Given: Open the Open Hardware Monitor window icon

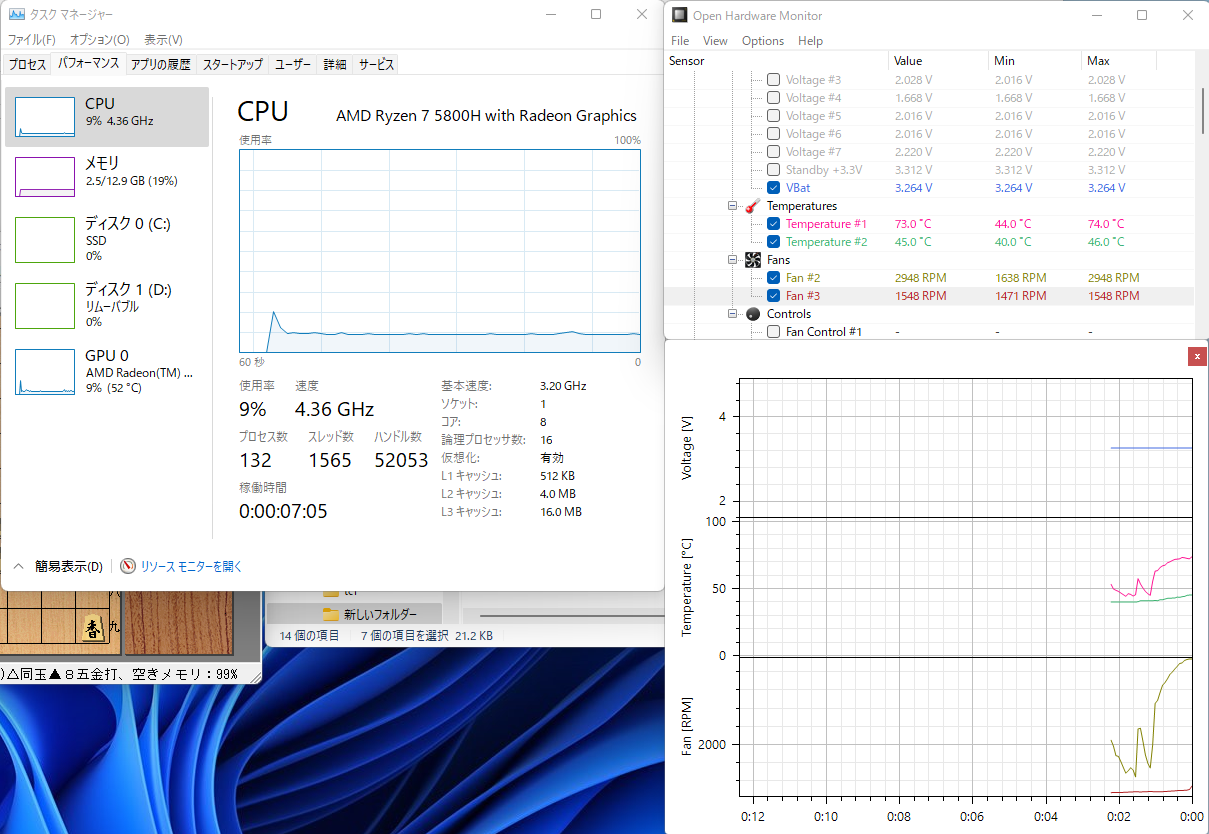Looking at the screenshot, I should pos(680,15).
